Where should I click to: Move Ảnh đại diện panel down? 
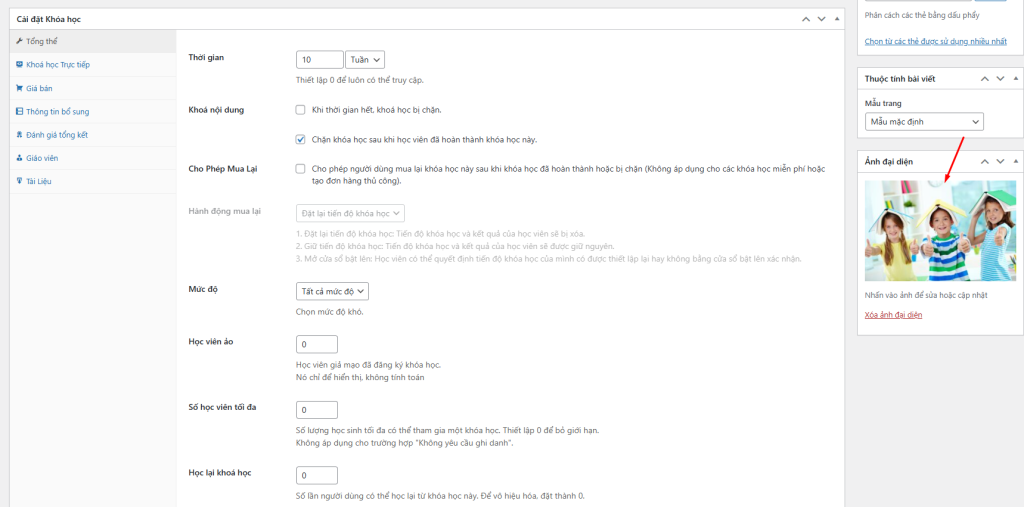point(999,160)
